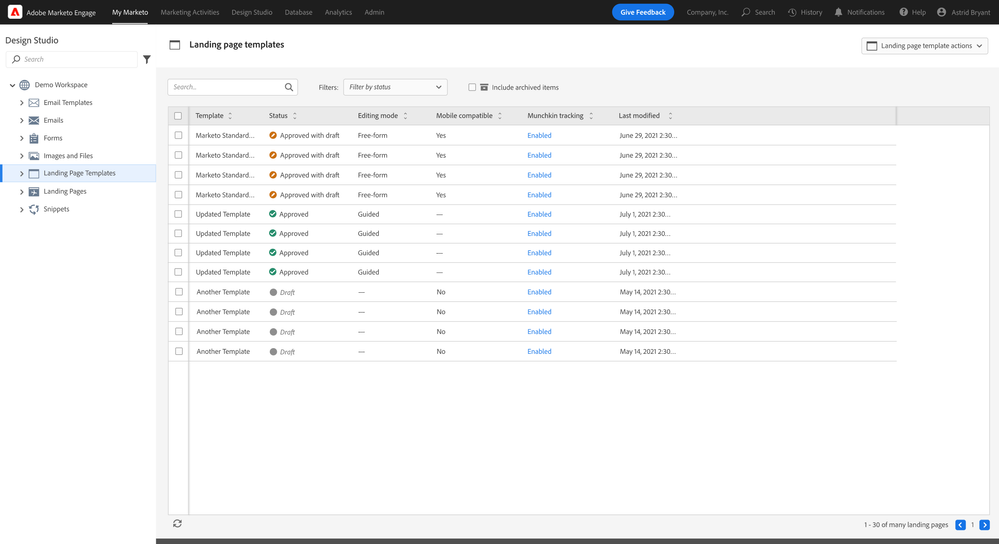Viewport: 999px width, 544px height.
Task: Click the archive box icon near Include archived
Action: (484, 87)
